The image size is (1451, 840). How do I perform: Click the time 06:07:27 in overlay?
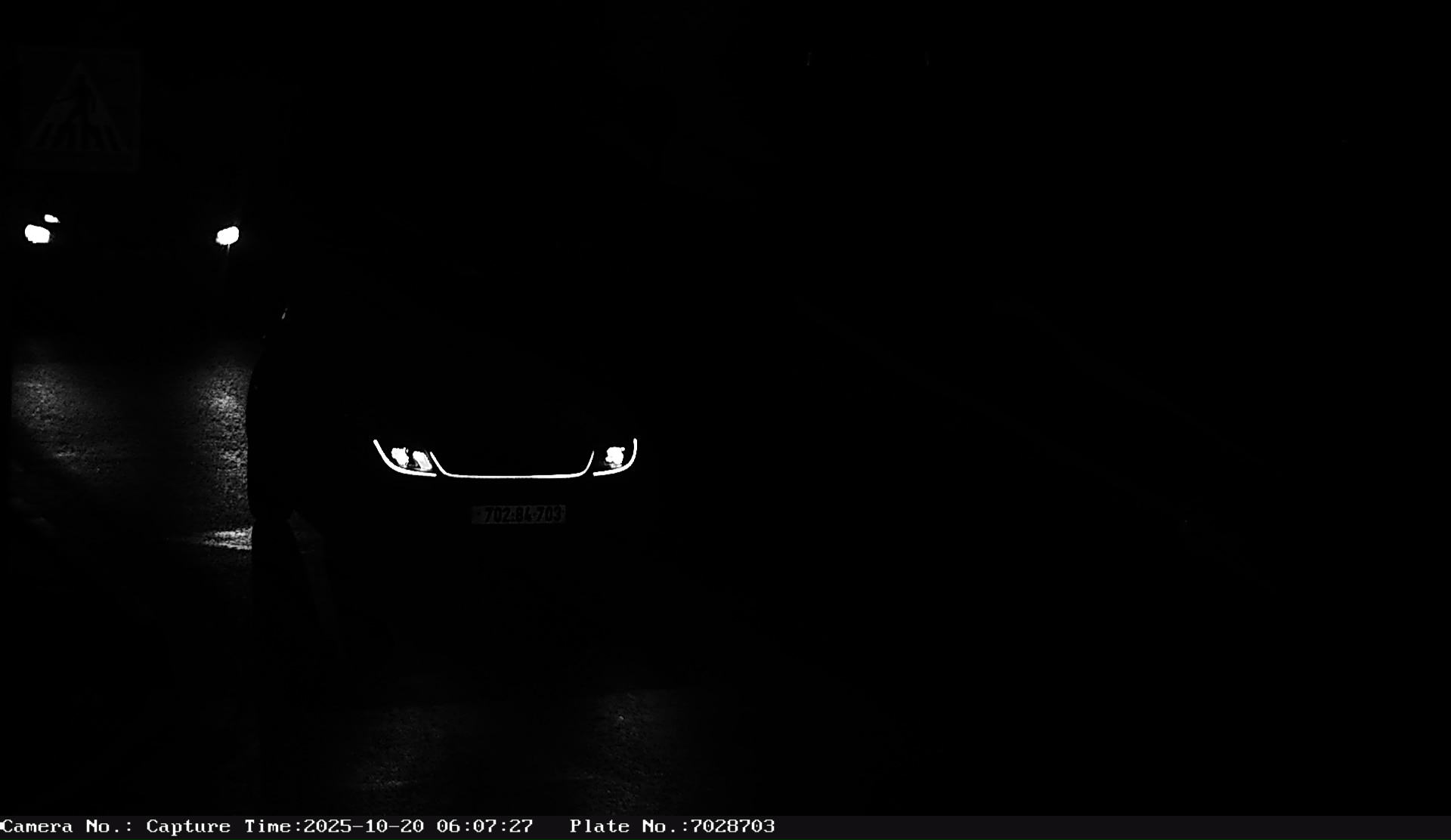pyautogui.click(x=484, y=826)
